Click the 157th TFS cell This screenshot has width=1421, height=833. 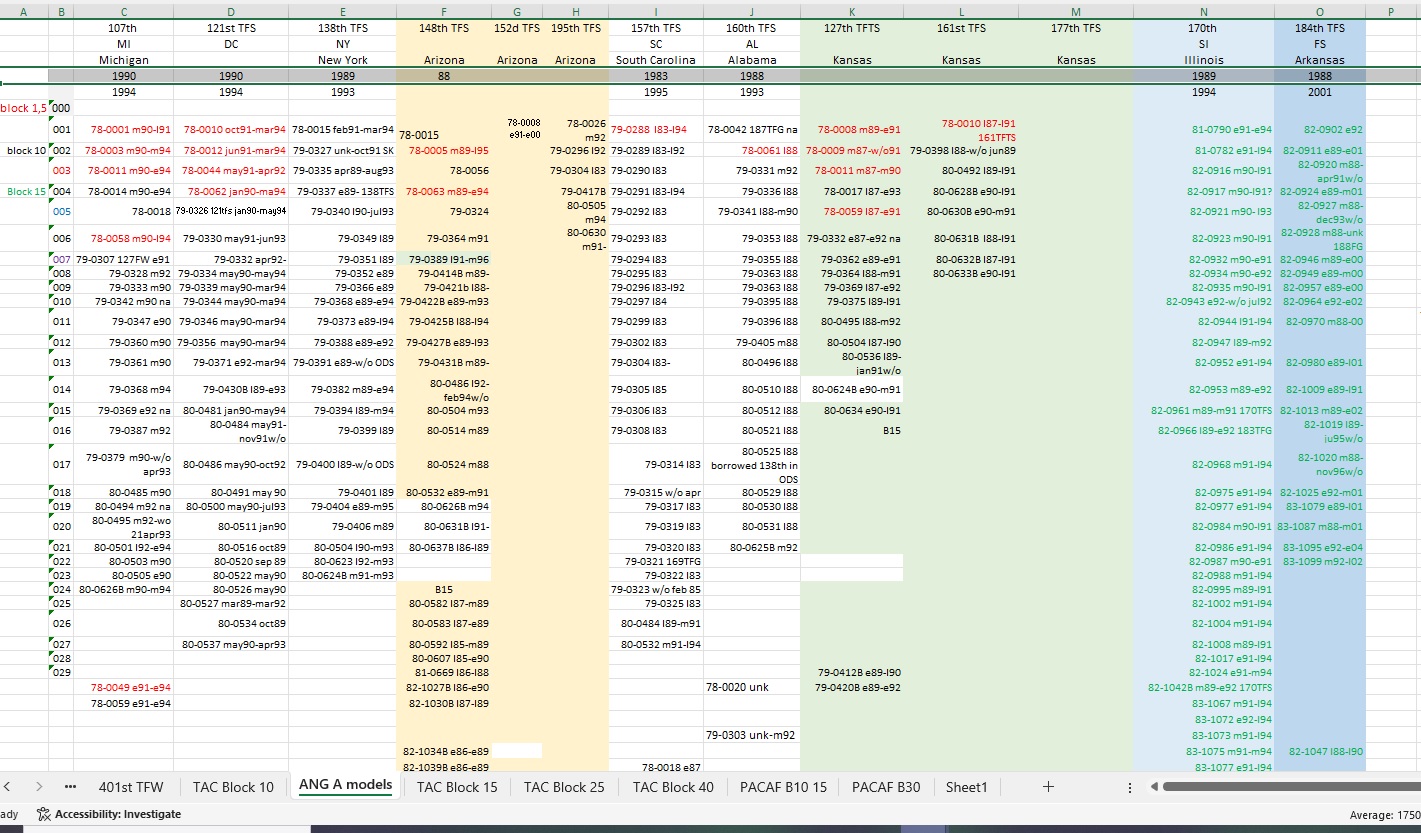[x=656, y=28]
